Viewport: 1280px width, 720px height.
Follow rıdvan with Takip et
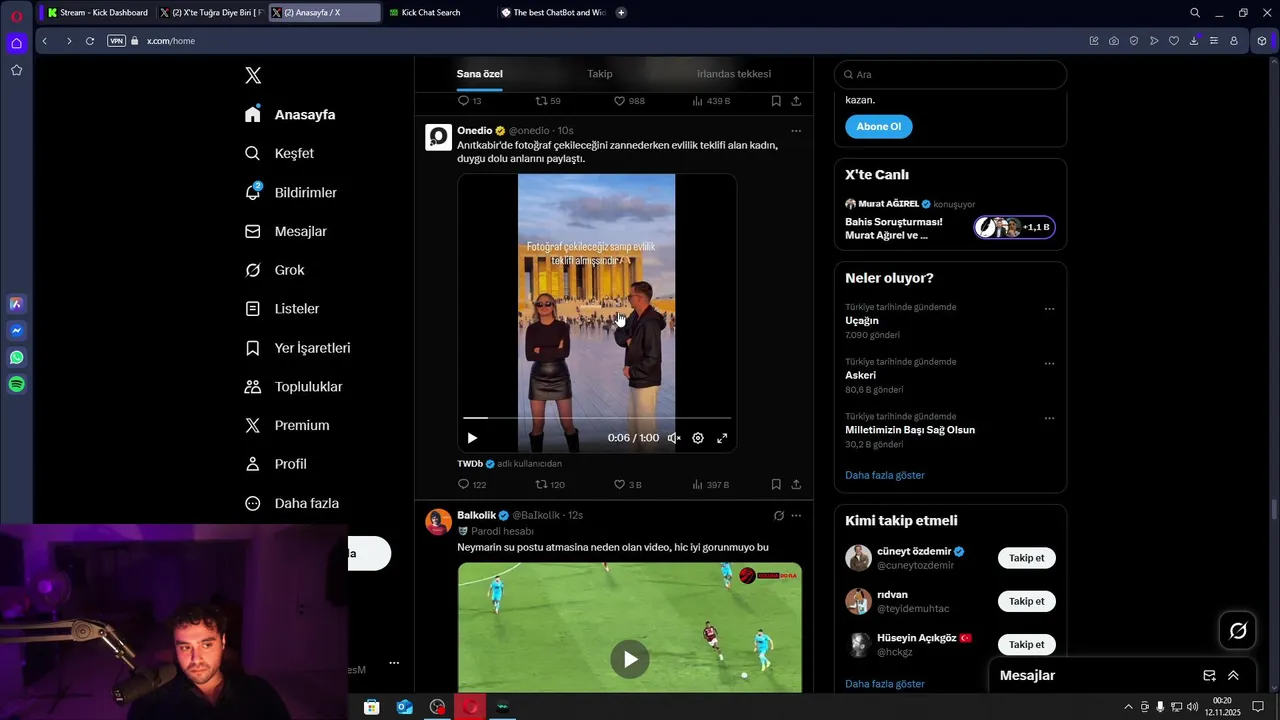pos(1027,601)
